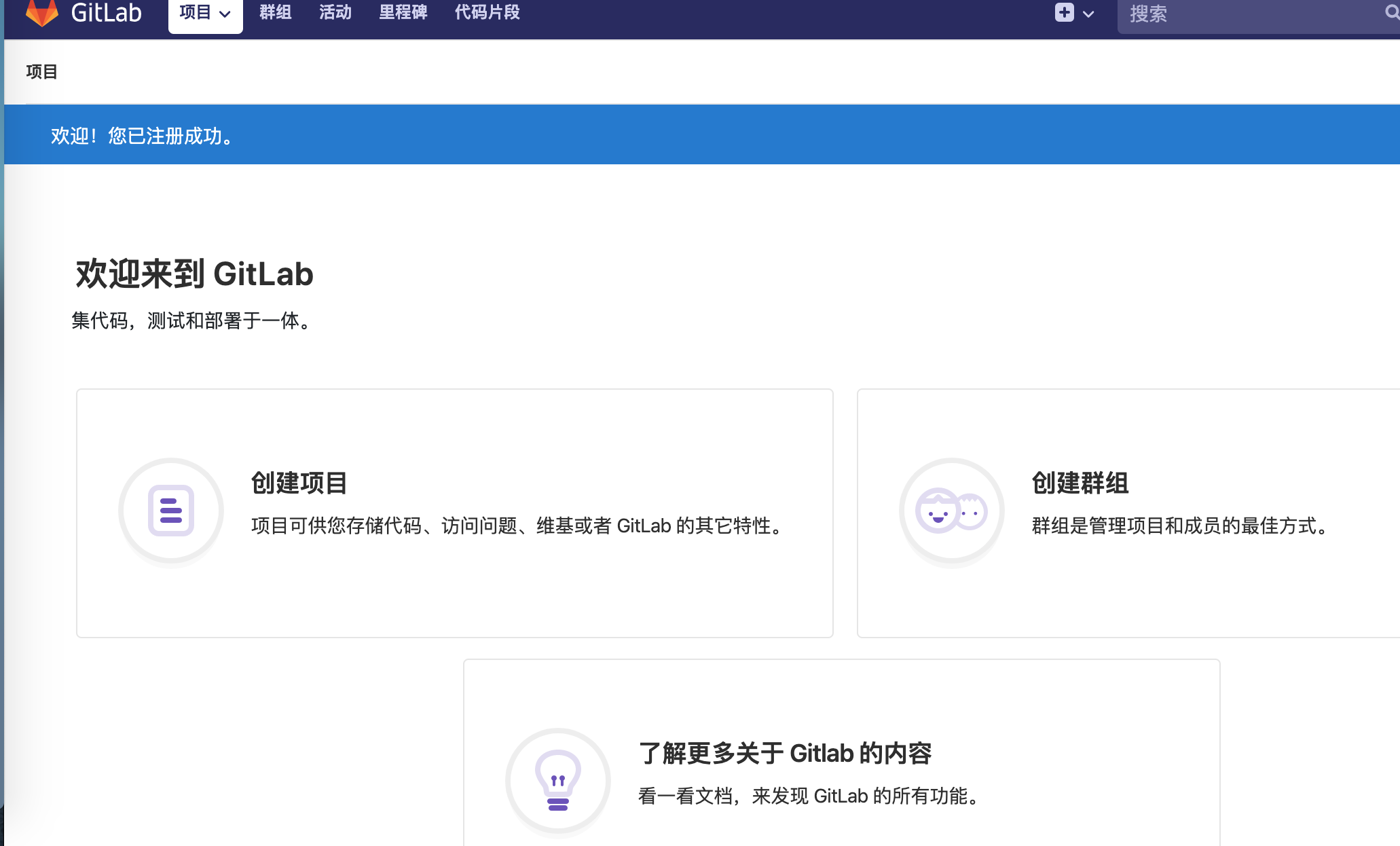
Task: Open 活动 in top navigation
Action: (335, 12)
